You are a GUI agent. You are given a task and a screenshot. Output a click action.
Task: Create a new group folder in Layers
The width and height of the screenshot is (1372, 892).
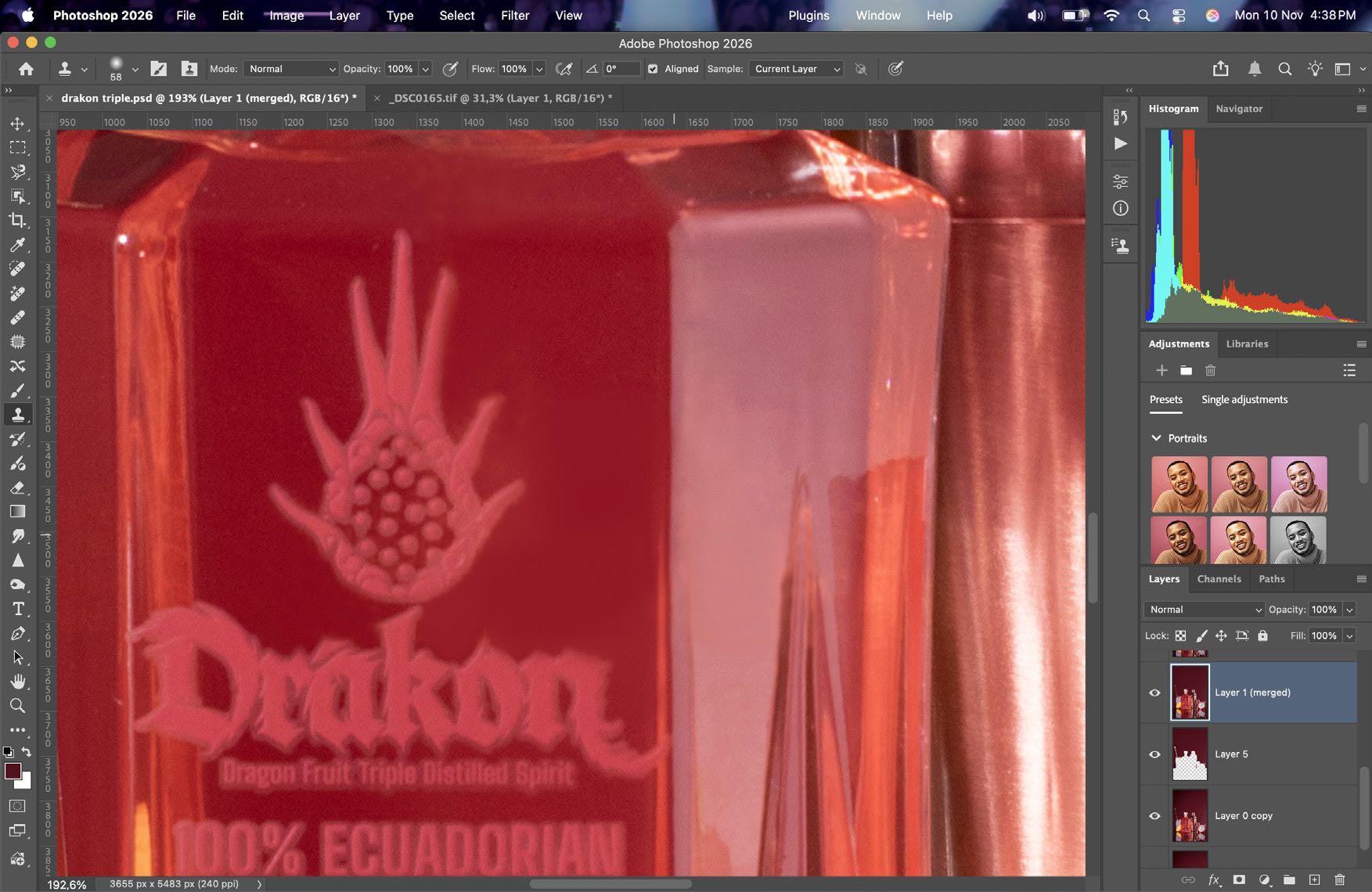[x=1289, y=879]
